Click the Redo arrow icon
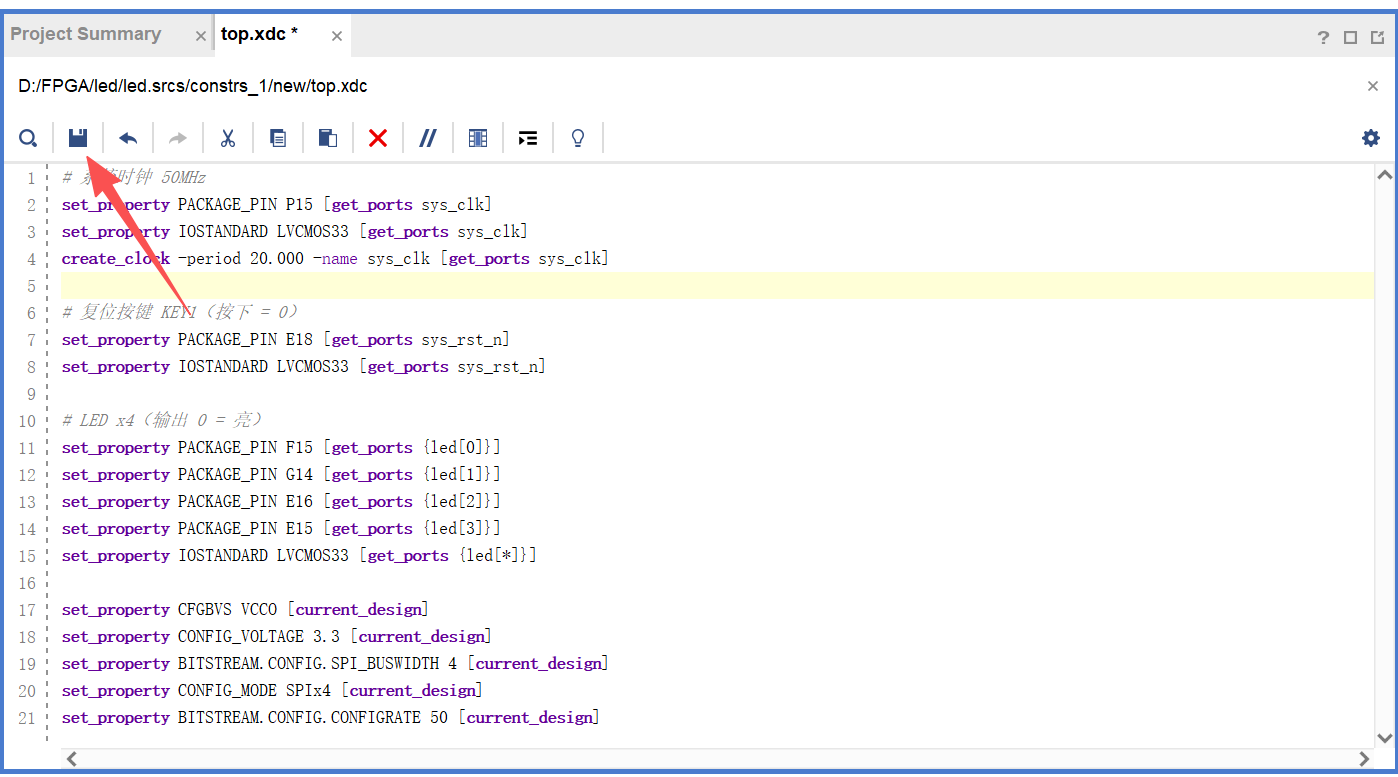The image size is (1398, 777). (178, 138)
